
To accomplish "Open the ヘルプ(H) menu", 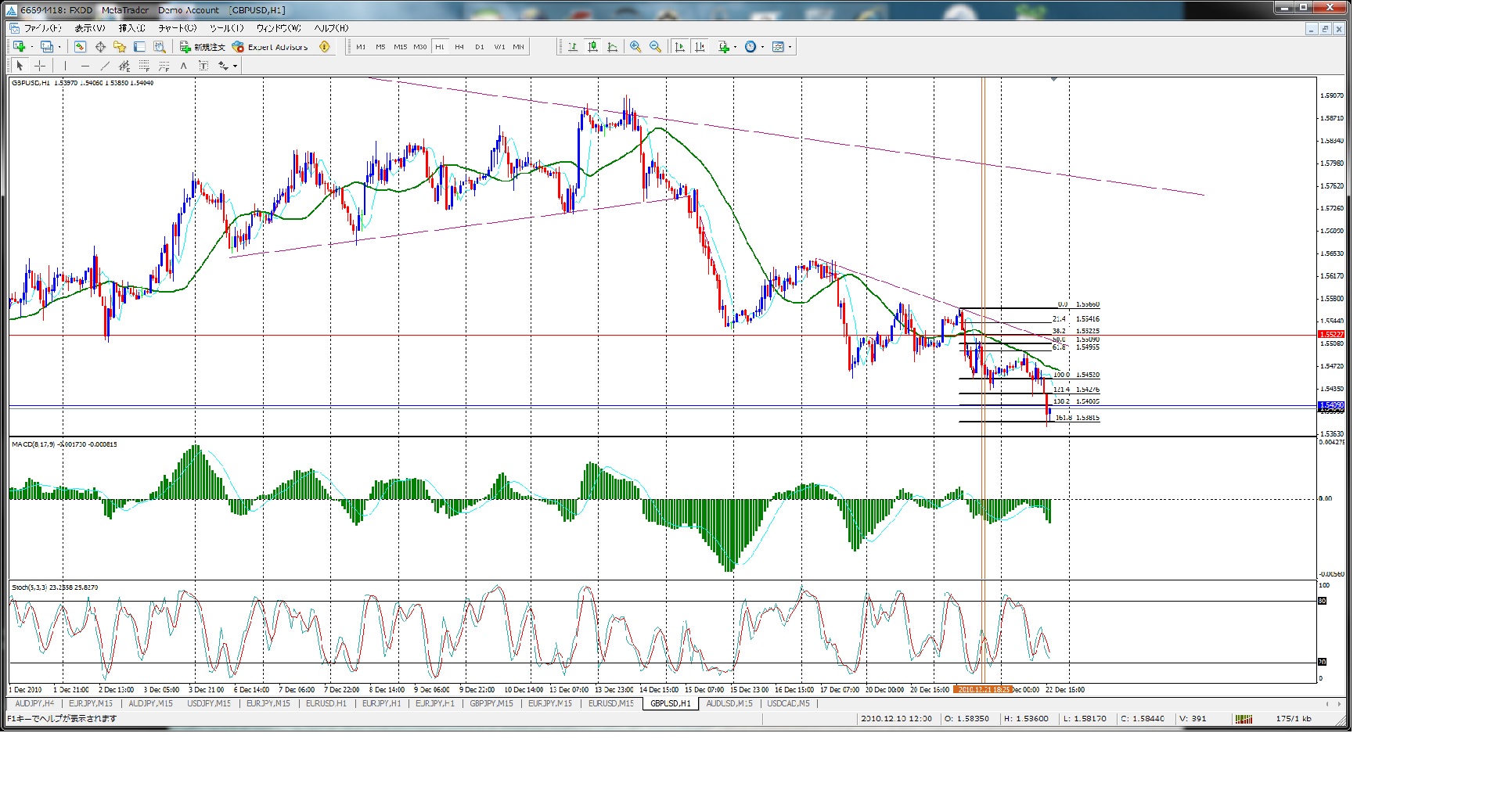I will (331, 28).
